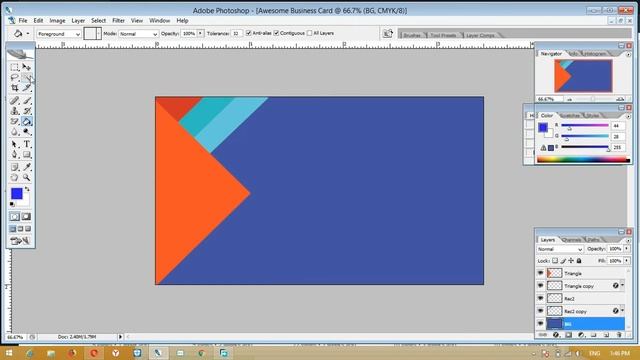The image size is (640, 360).
Task: Select the Lasso tool
Action: pos(15,78)
